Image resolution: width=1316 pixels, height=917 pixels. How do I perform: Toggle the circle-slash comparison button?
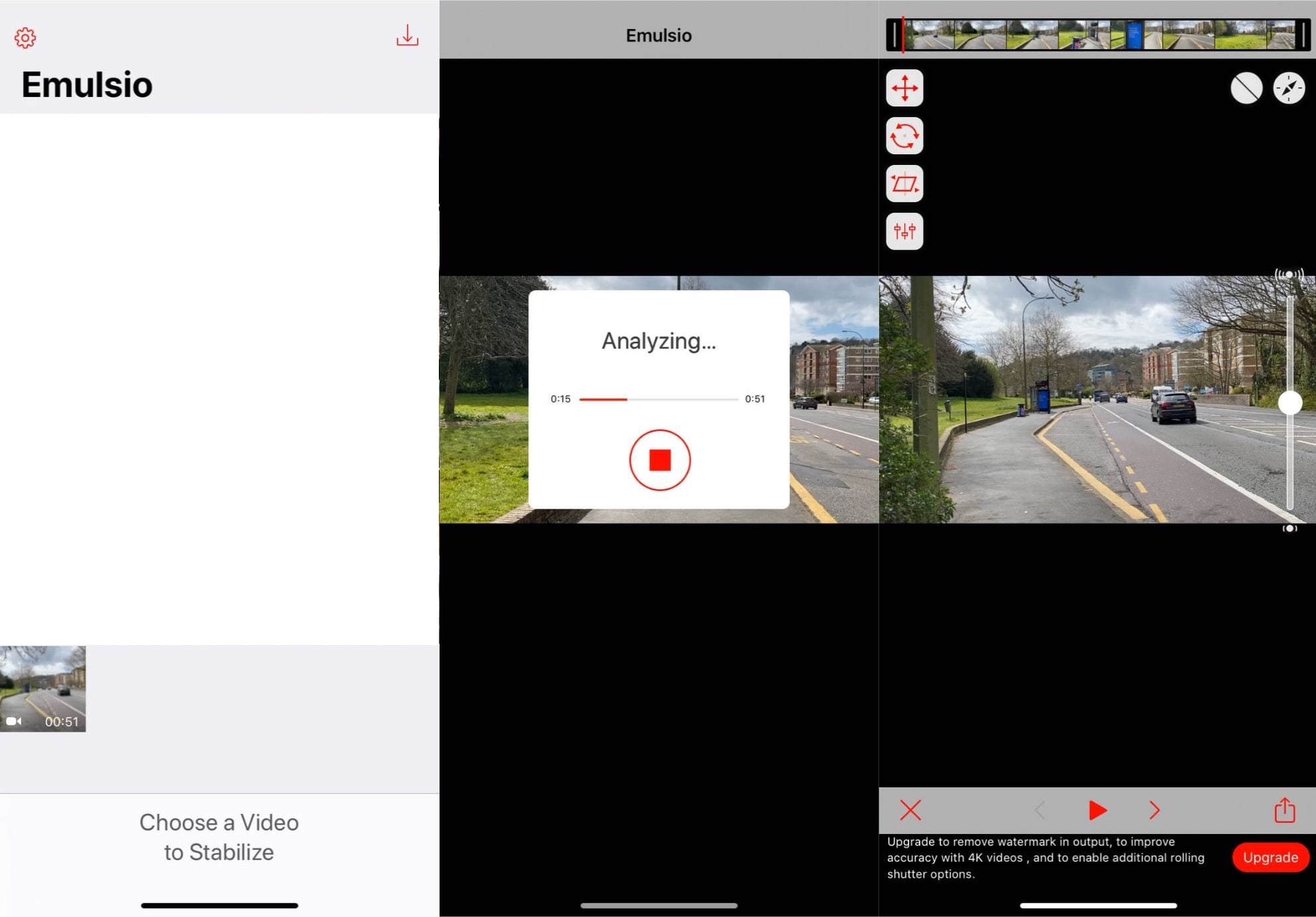coord(1246,88)
